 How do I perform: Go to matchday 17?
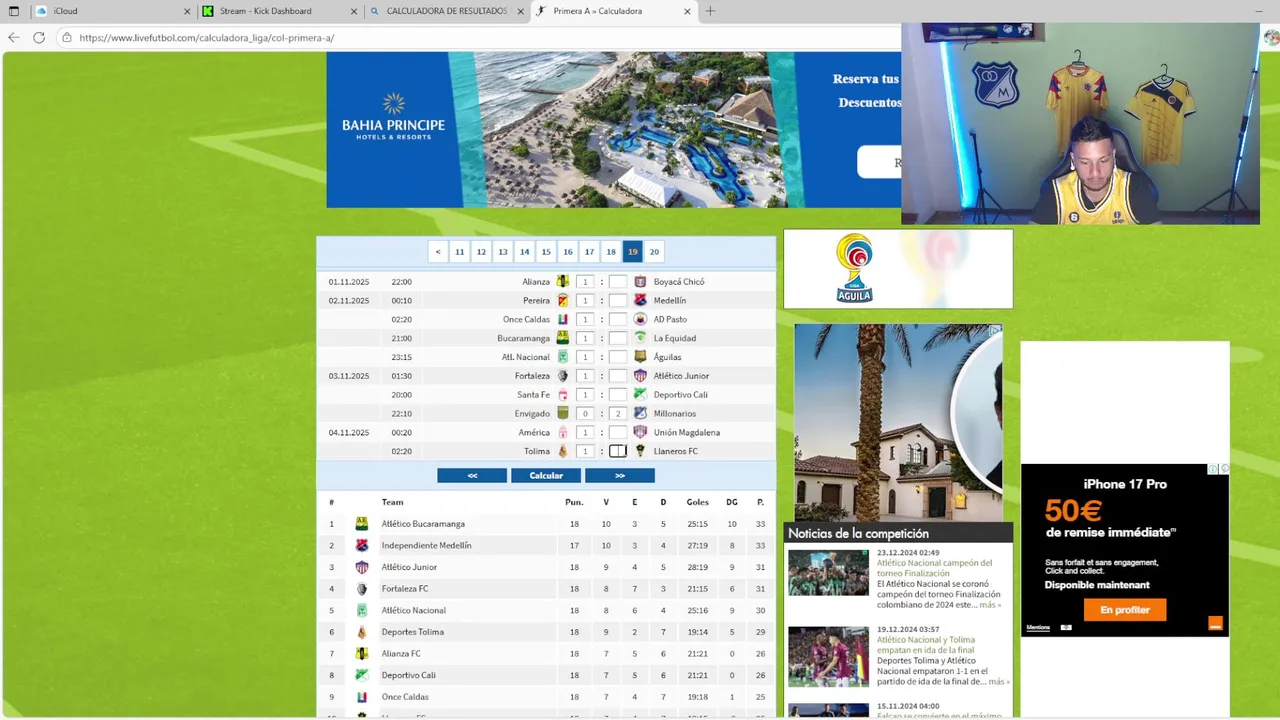pyautogui.click(x=589, y=252)
